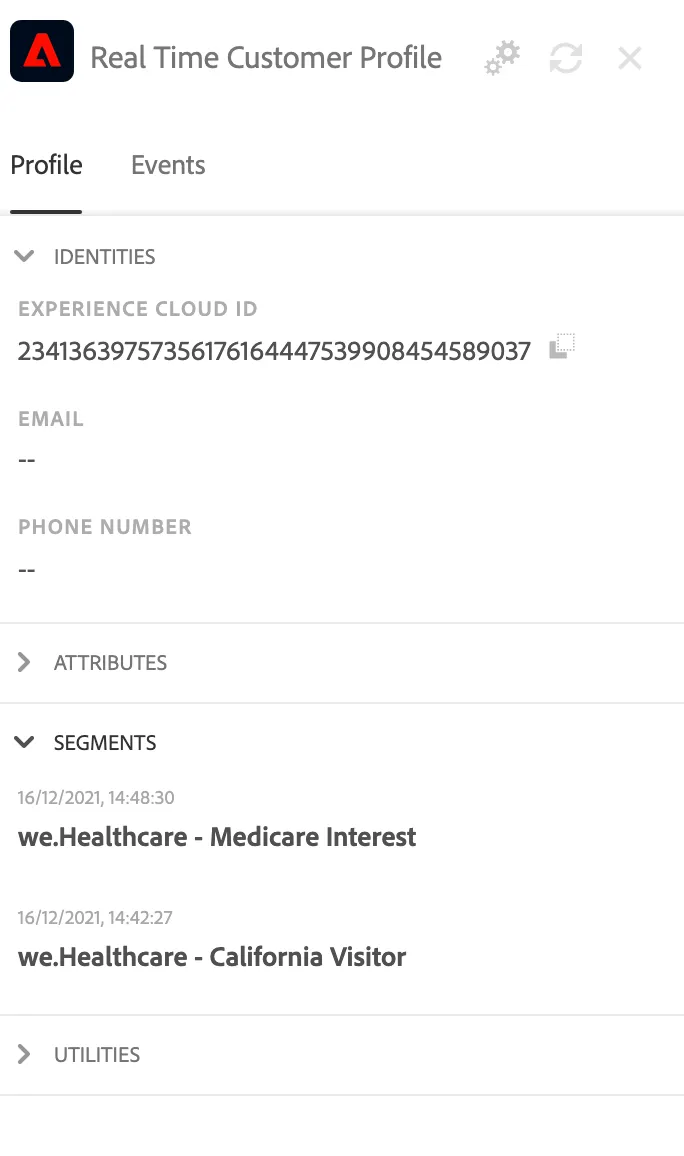Switch to the Events tab
Screen dimensions: 684x1156
point(168,165)
